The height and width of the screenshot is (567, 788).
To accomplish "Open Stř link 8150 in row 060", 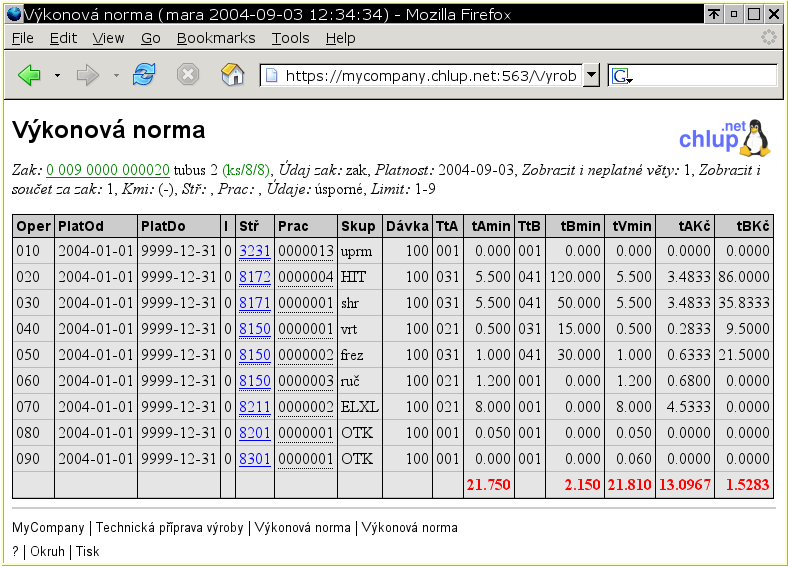I will click(255, 381).
